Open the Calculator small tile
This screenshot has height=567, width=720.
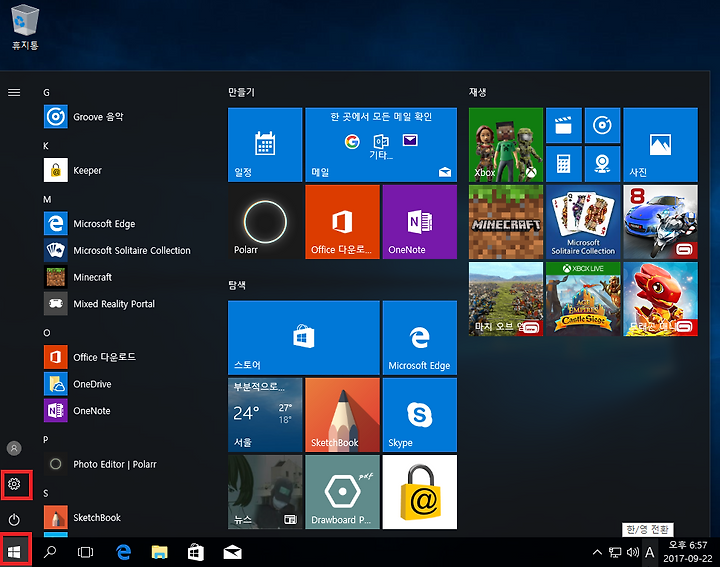click(563, 164)
